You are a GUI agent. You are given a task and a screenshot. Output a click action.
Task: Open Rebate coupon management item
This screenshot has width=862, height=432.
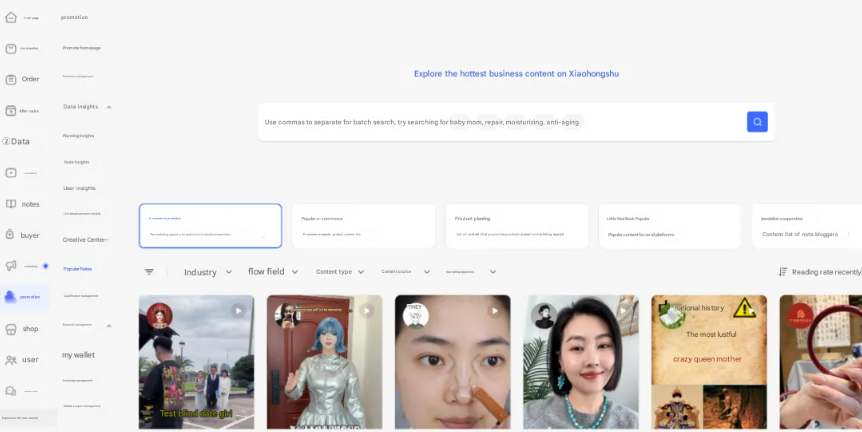82,406
